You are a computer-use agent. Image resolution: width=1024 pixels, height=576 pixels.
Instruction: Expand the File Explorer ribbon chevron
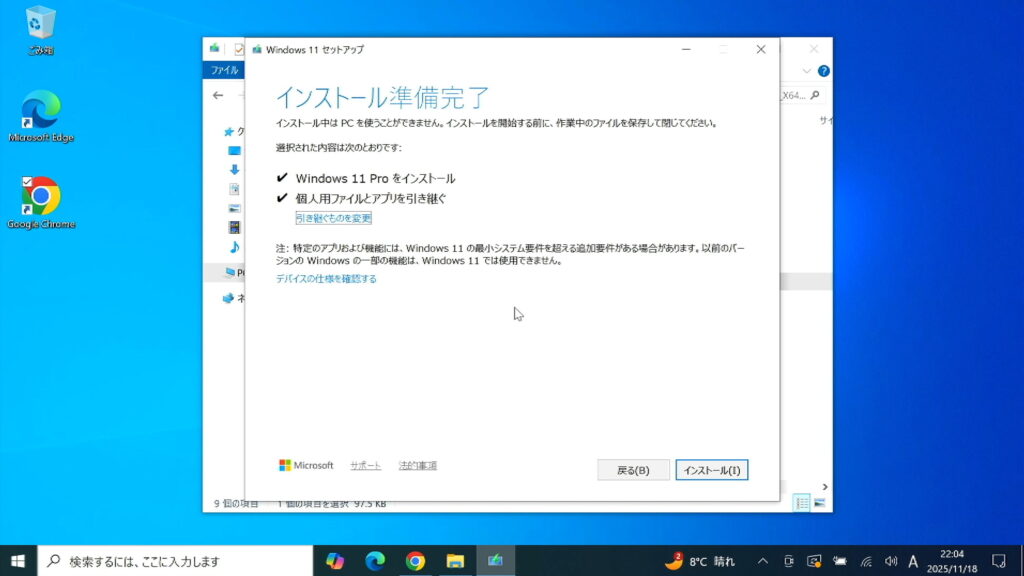pyautogui.click(x=807, y=71)
